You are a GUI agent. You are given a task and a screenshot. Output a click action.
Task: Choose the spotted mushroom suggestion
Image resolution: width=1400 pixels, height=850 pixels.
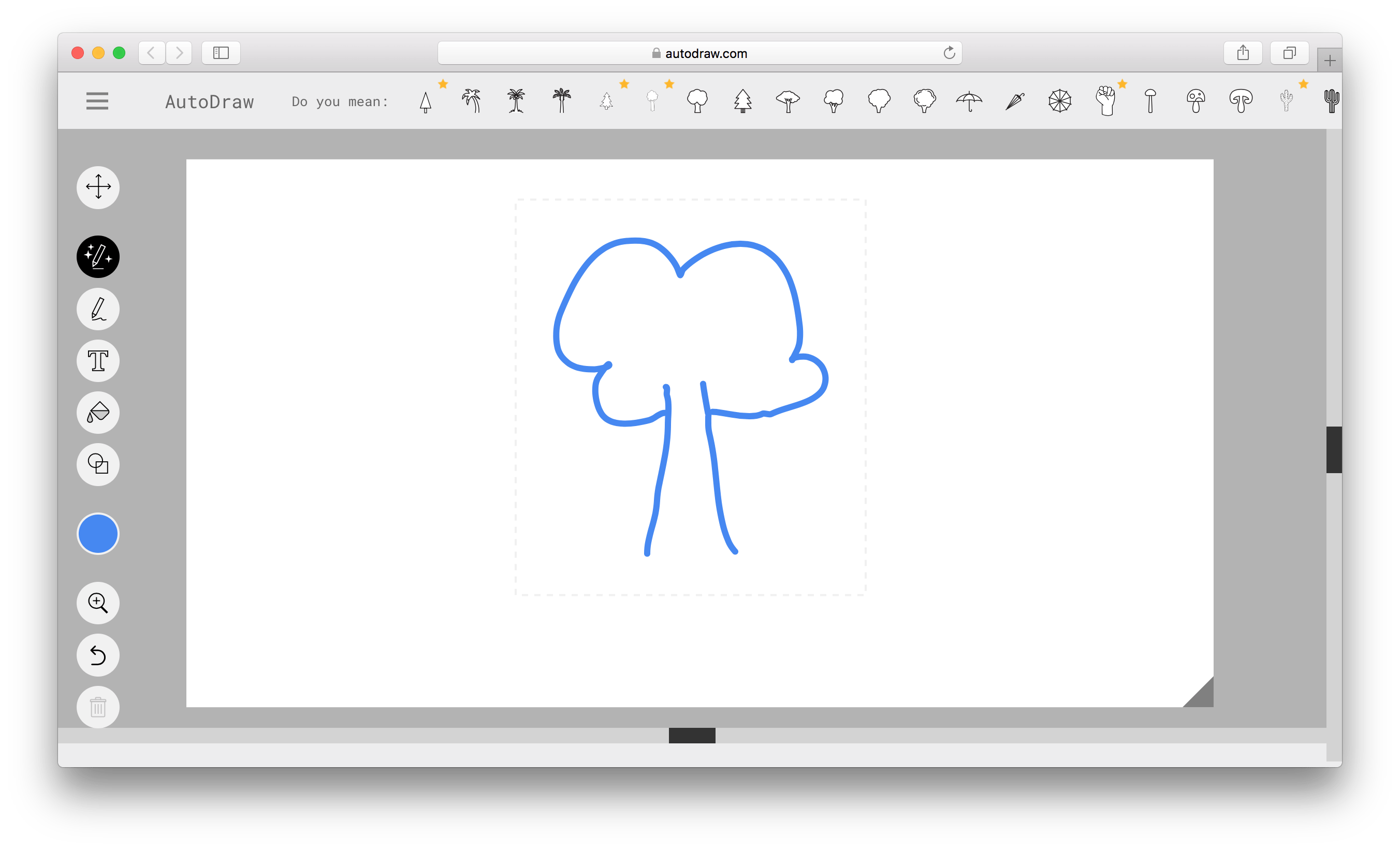point(1196,101)
